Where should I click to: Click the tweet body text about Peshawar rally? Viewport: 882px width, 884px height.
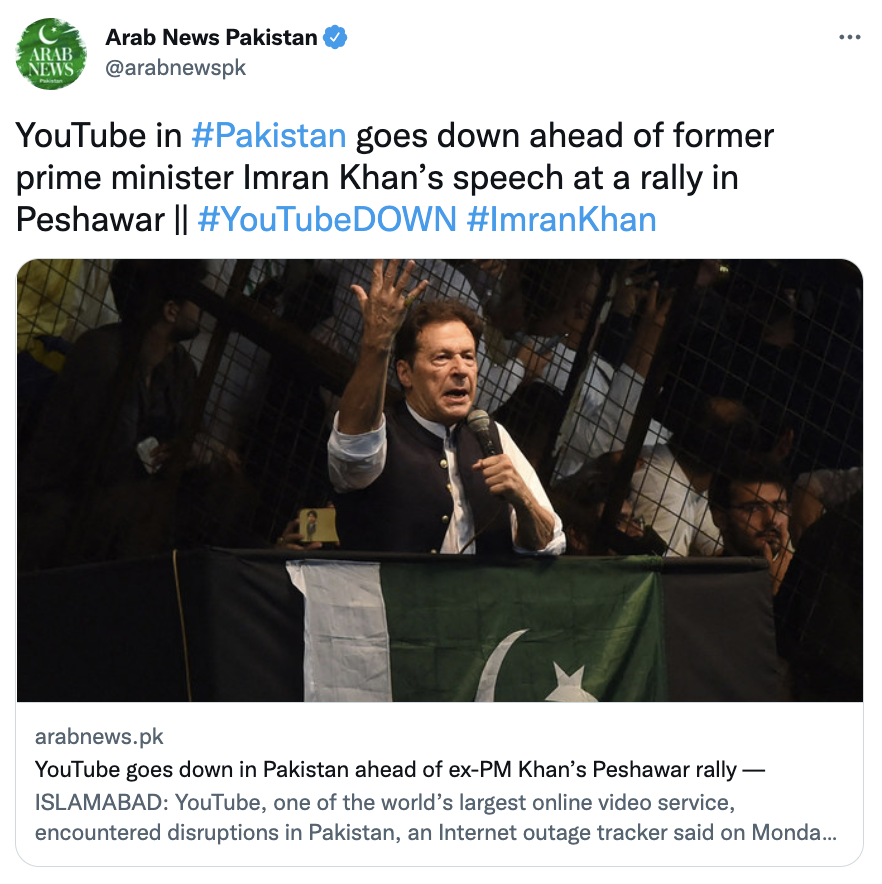[395, 178]
